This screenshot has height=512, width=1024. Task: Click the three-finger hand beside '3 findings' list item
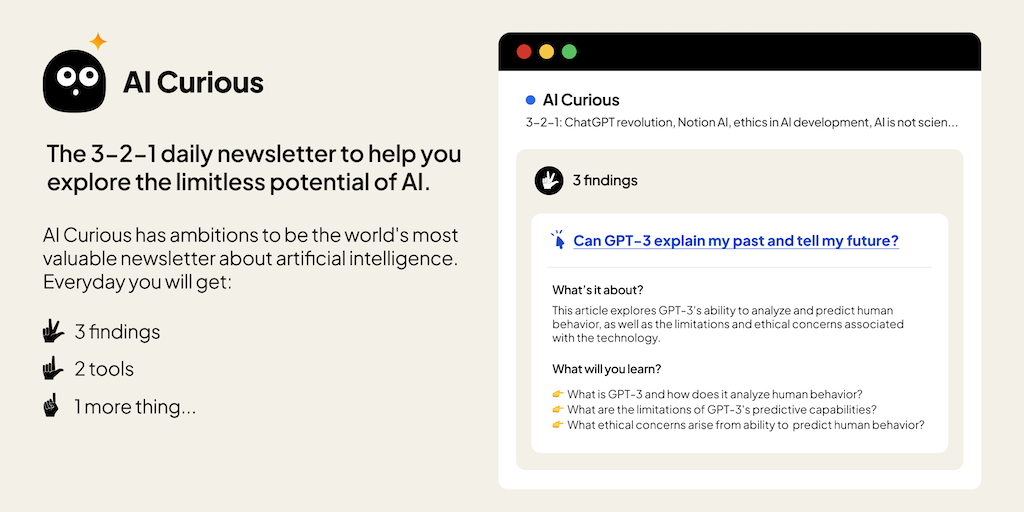[x=53, y=332]
